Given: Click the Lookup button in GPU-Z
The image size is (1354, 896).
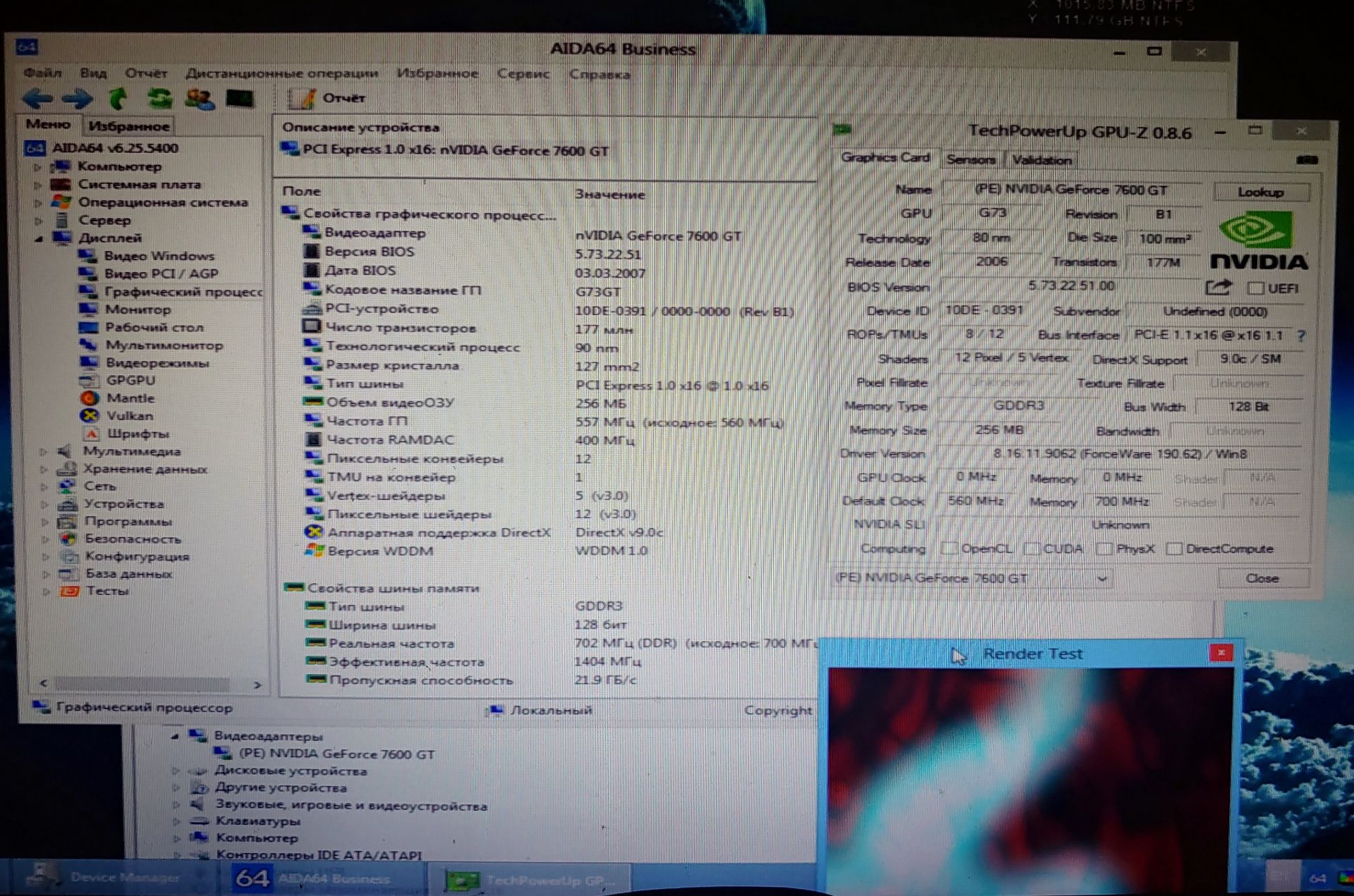Looking at the screenshot, I should click(1261, 192).
